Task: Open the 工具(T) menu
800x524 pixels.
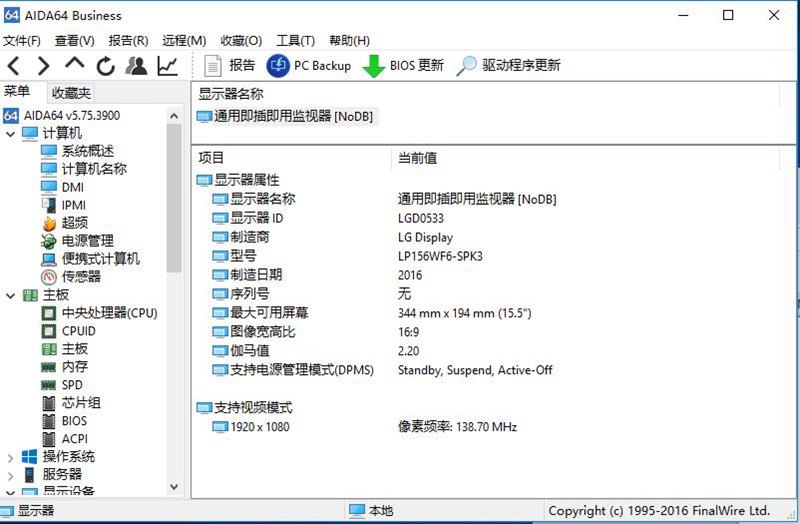Action: tap(295, 40)
